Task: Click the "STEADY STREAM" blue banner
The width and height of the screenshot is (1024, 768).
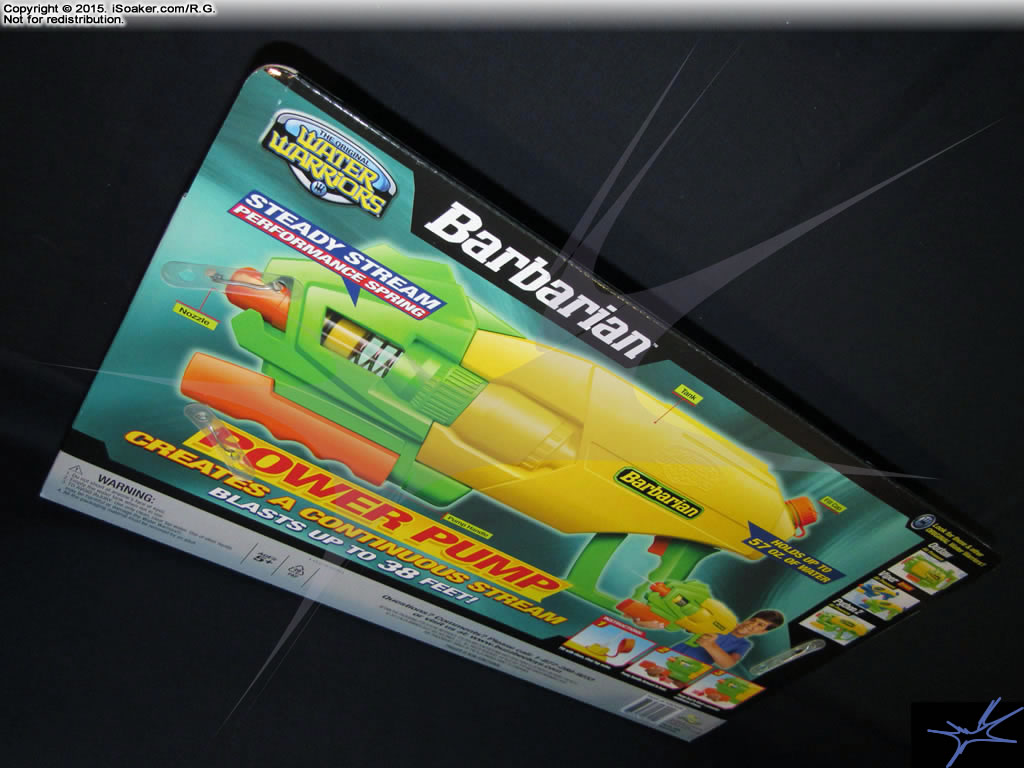Action: coord(345,250)
